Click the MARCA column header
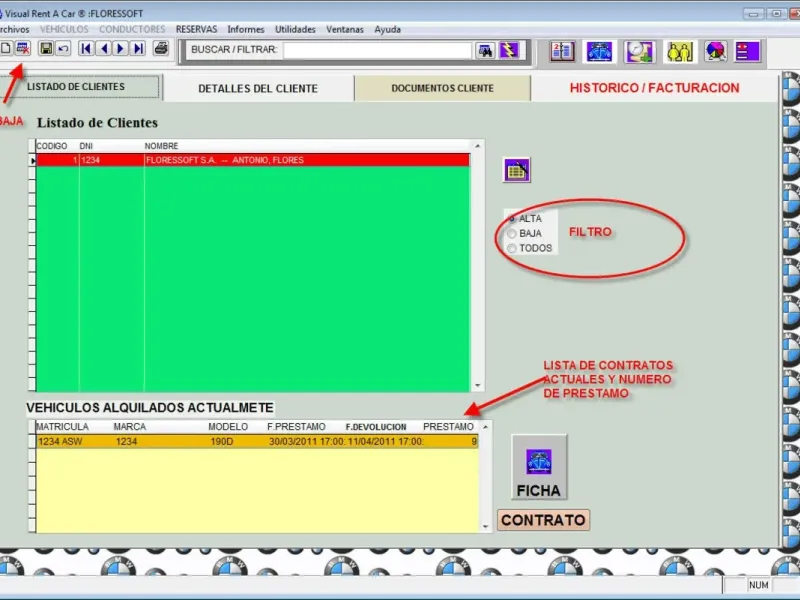Screen dimensions: 800x600 (130, 427)
